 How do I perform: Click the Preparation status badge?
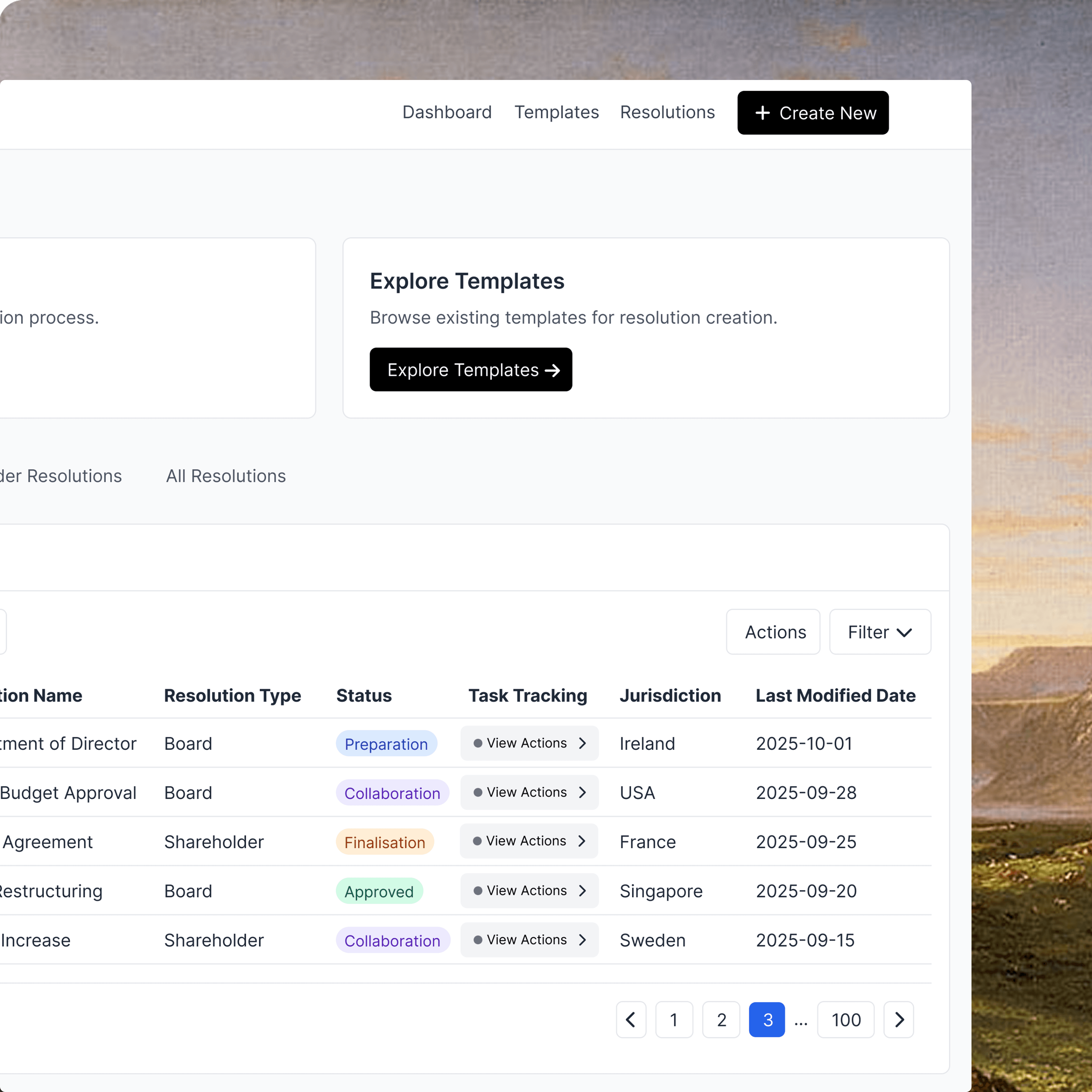point(386,744)
